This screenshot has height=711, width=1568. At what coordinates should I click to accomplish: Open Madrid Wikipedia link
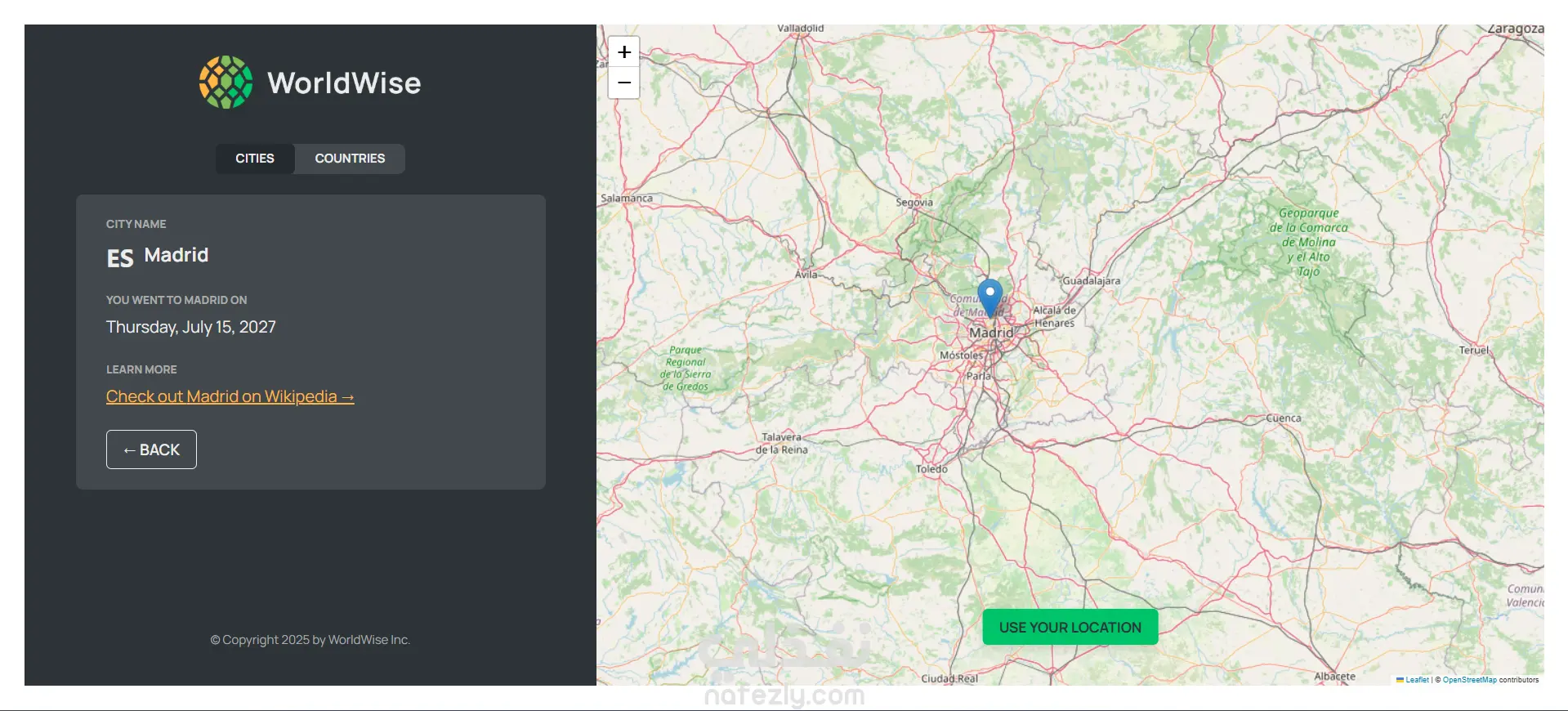point(230,396)
